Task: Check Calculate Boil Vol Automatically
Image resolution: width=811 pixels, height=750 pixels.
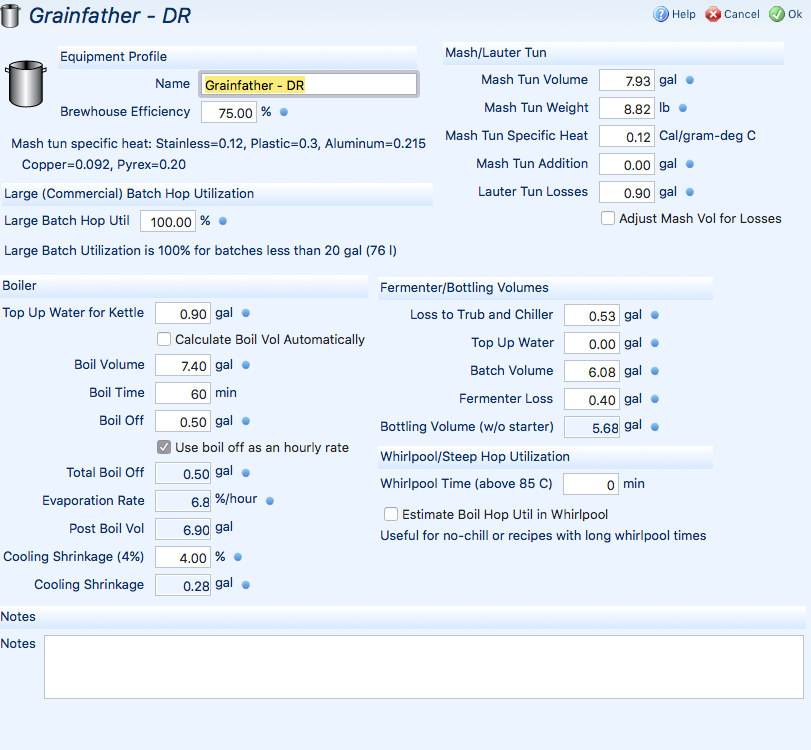Action: click(164, 339)
